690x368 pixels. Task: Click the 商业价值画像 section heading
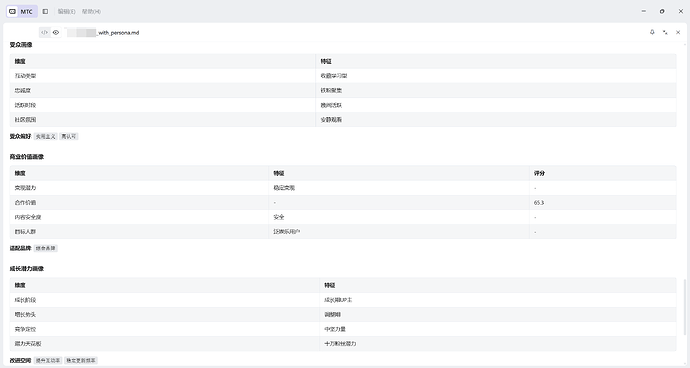click(26, 157)
